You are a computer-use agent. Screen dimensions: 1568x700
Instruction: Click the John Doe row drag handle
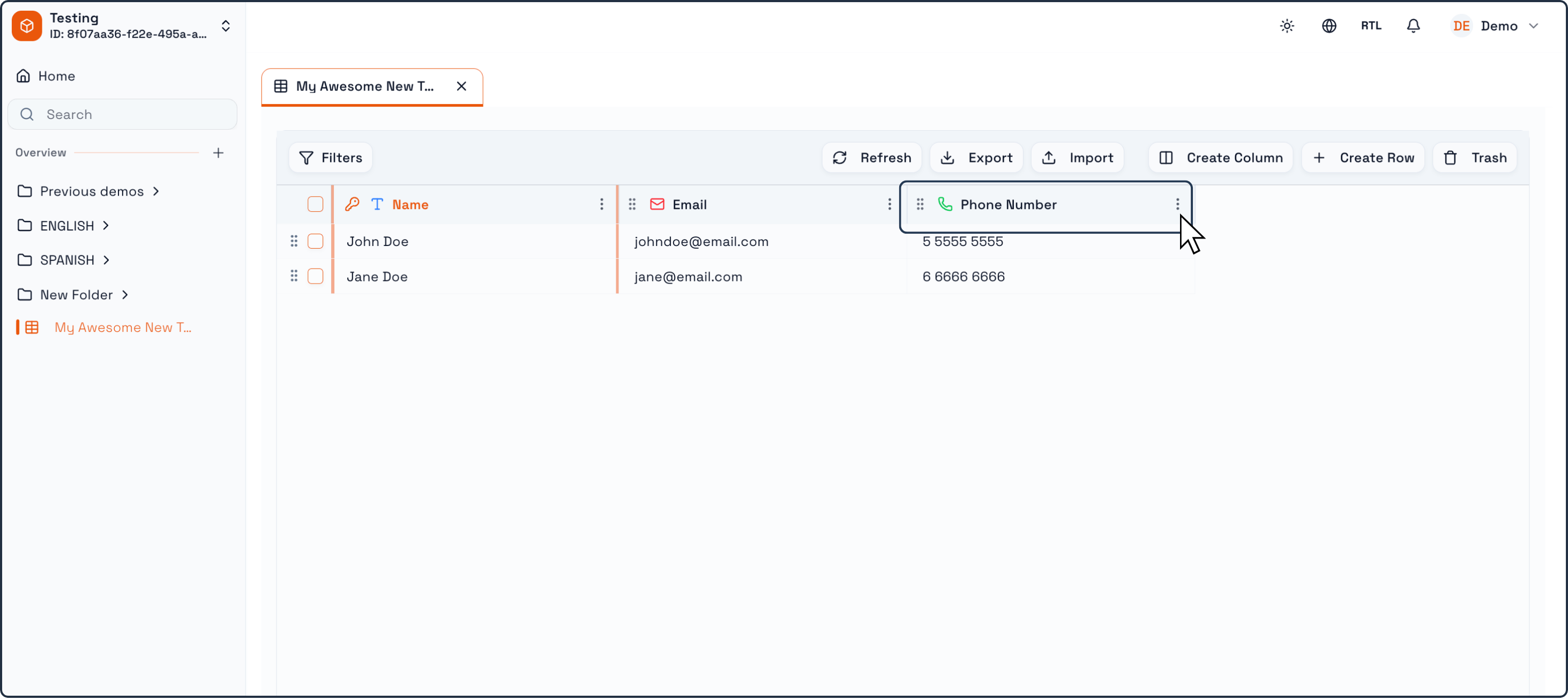tap(293, 241)
